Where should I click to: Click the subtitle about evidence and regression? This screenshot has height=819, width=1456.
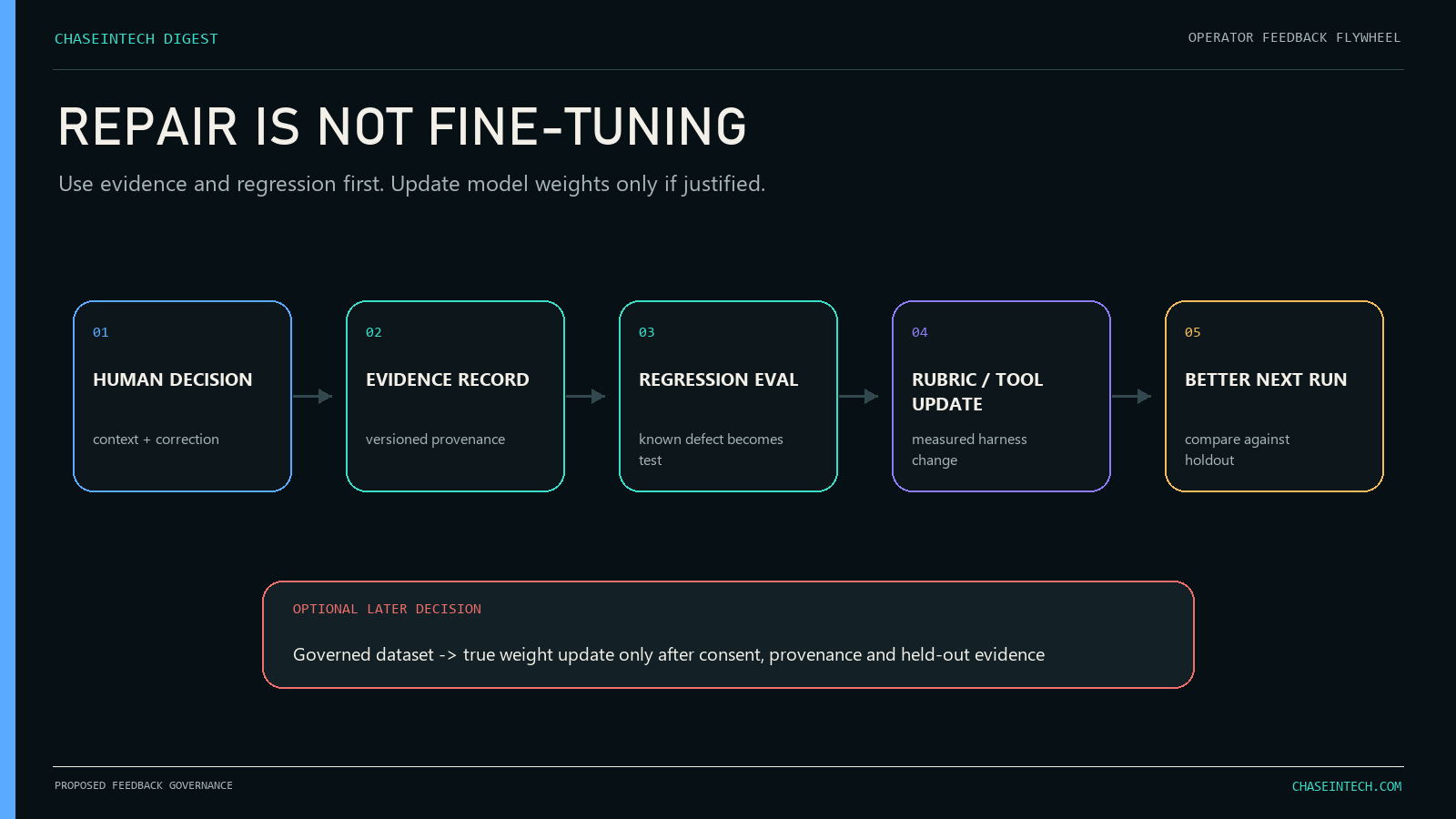point(412,184)
